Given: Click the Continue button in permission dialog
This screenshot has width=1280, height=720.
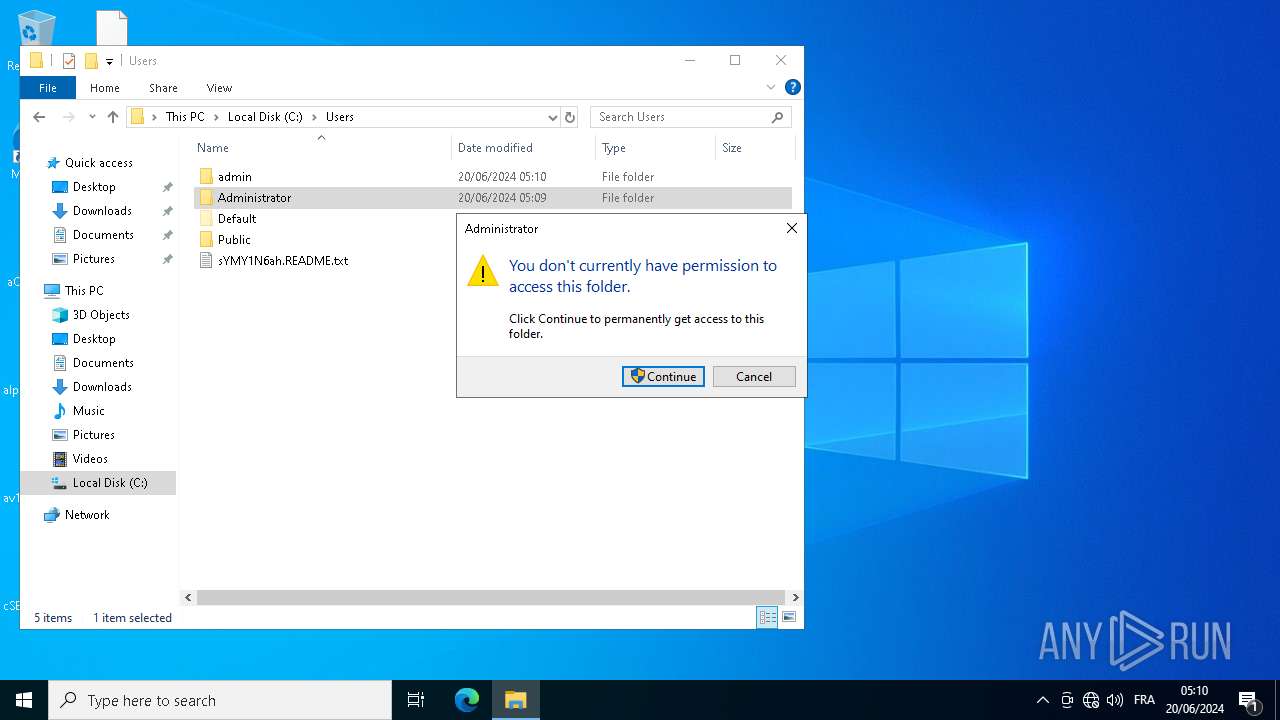Looking at the screenshot, I should [663, 377].
